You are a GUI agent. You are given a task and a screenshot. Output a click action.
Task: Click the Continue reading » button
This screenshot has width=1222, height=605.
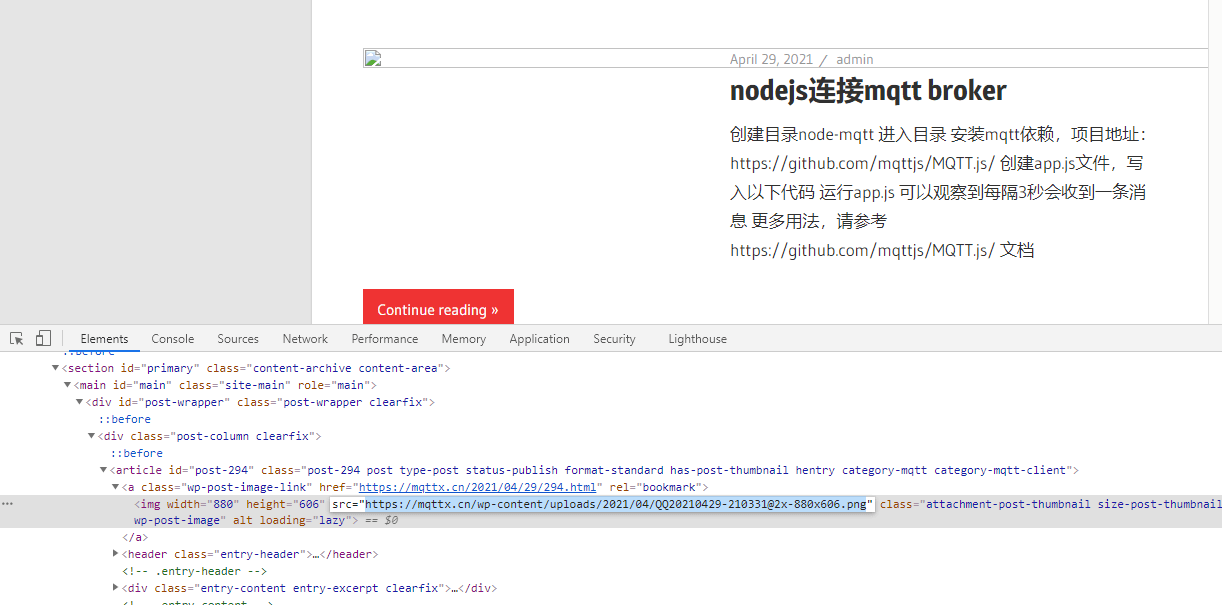point(438,309)
